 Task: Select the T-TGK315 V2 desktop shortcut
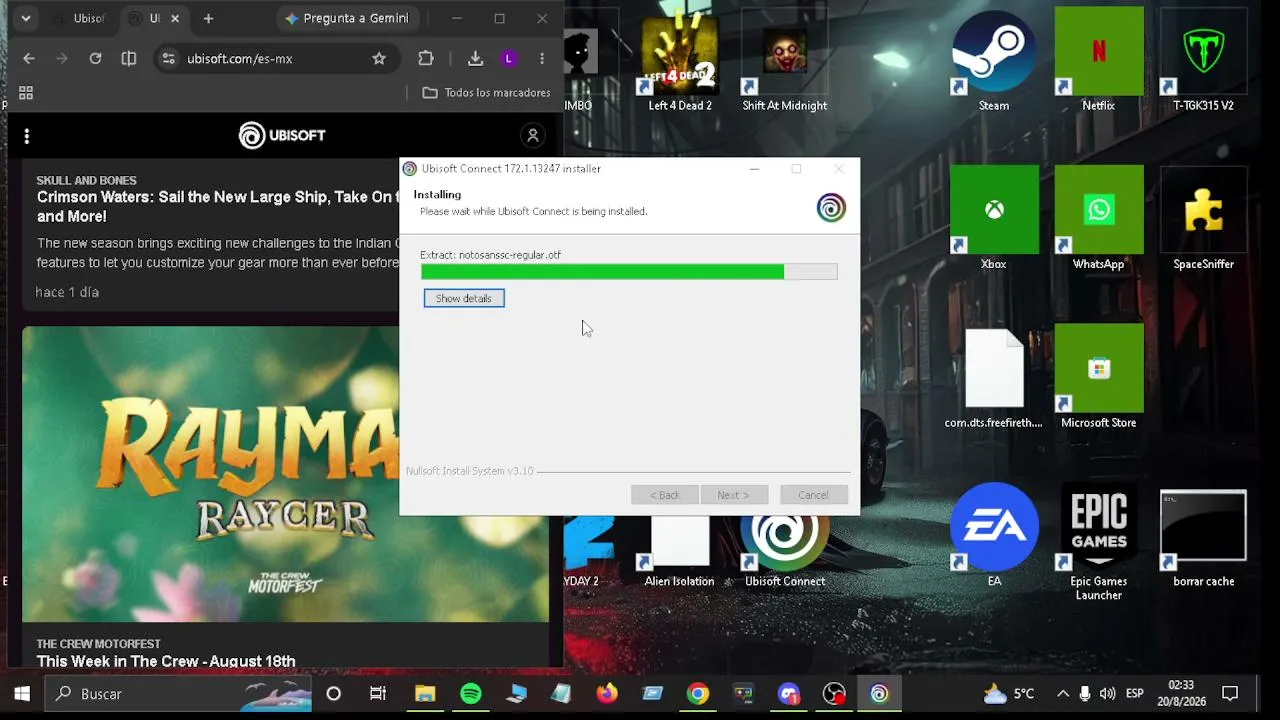(1203, 60)
